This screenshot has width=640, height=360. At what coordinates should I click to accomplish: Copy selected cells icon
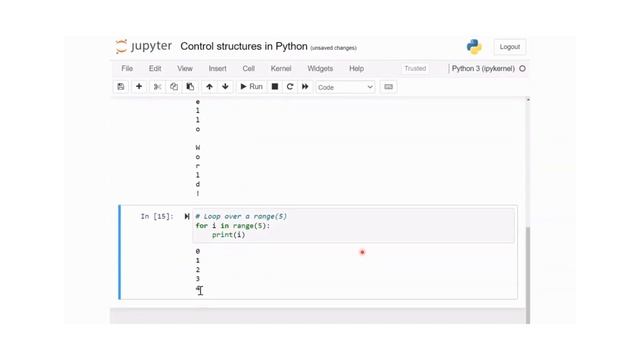(174, 87)
